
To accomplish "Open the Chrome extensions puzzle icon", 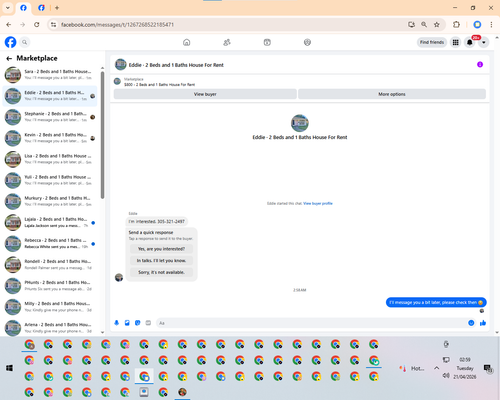I will pyautogui.click(x=456, y=25).
